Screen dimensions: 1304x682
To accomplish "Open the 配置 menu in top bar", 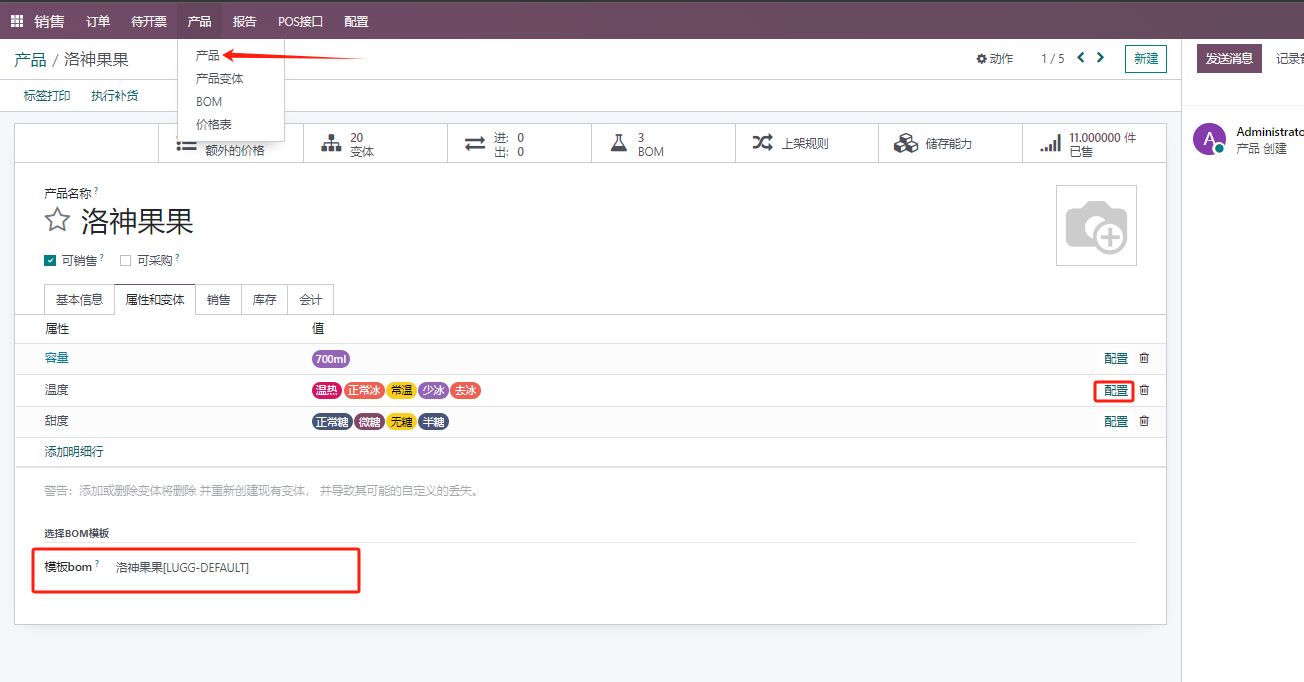I will point(356,21).
